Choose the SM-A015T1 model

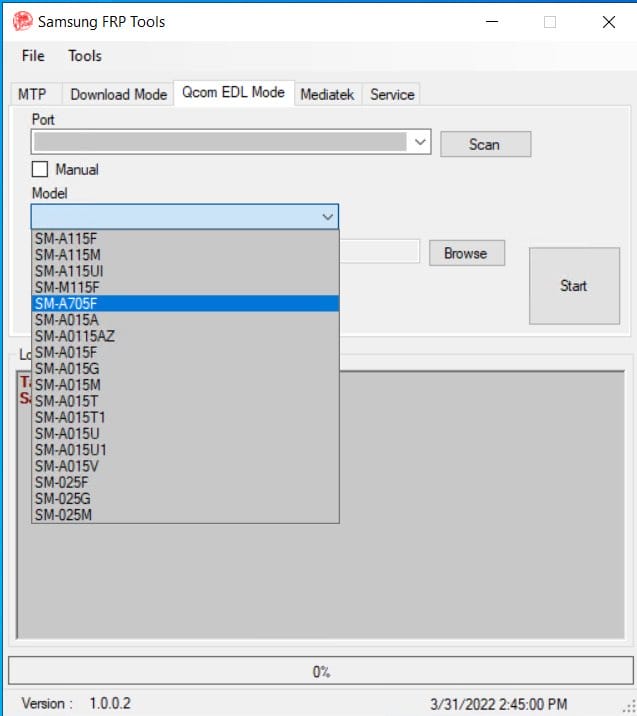pyautogui.click(x=185, y=417)
